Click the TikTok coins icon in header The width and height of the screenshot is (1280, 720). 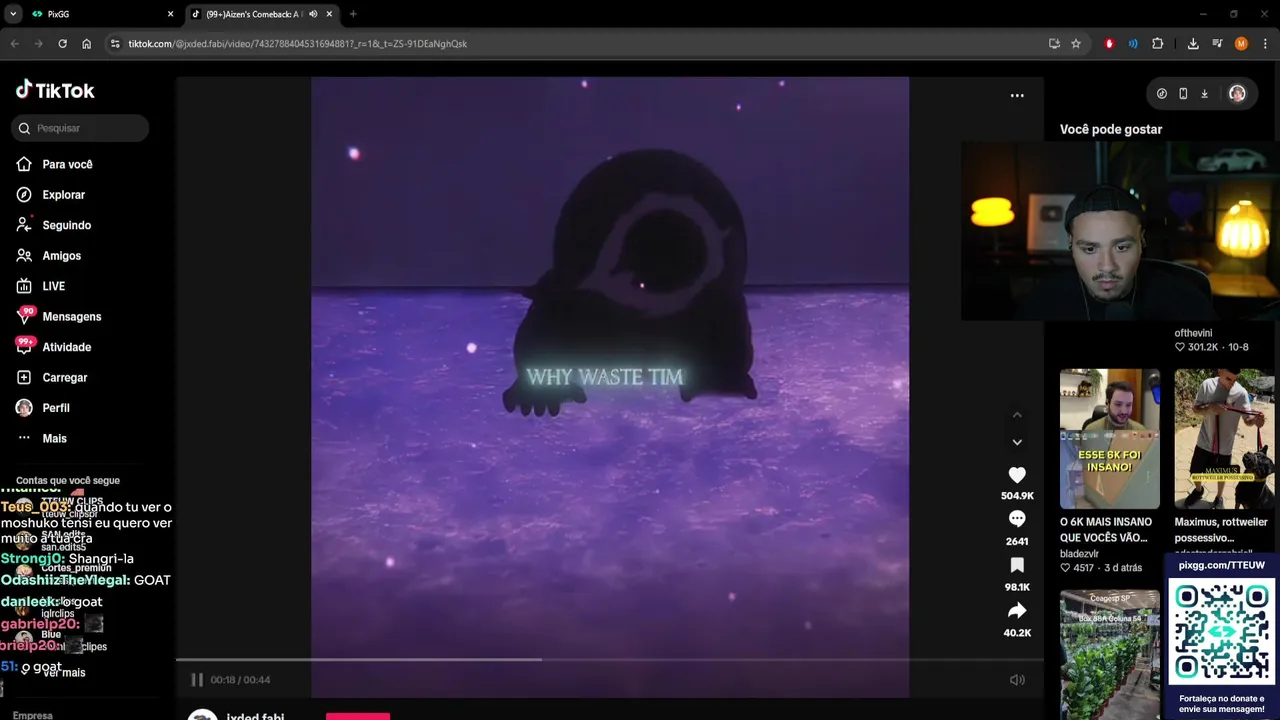pyautogui.click(x=1161, y=94)
